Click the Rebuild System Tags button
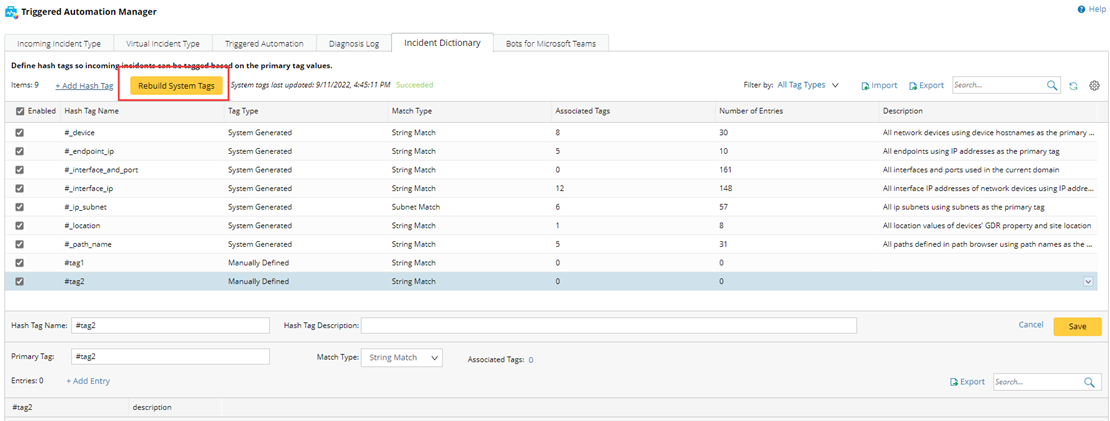The image size is (1110, 421). [176, 86]
